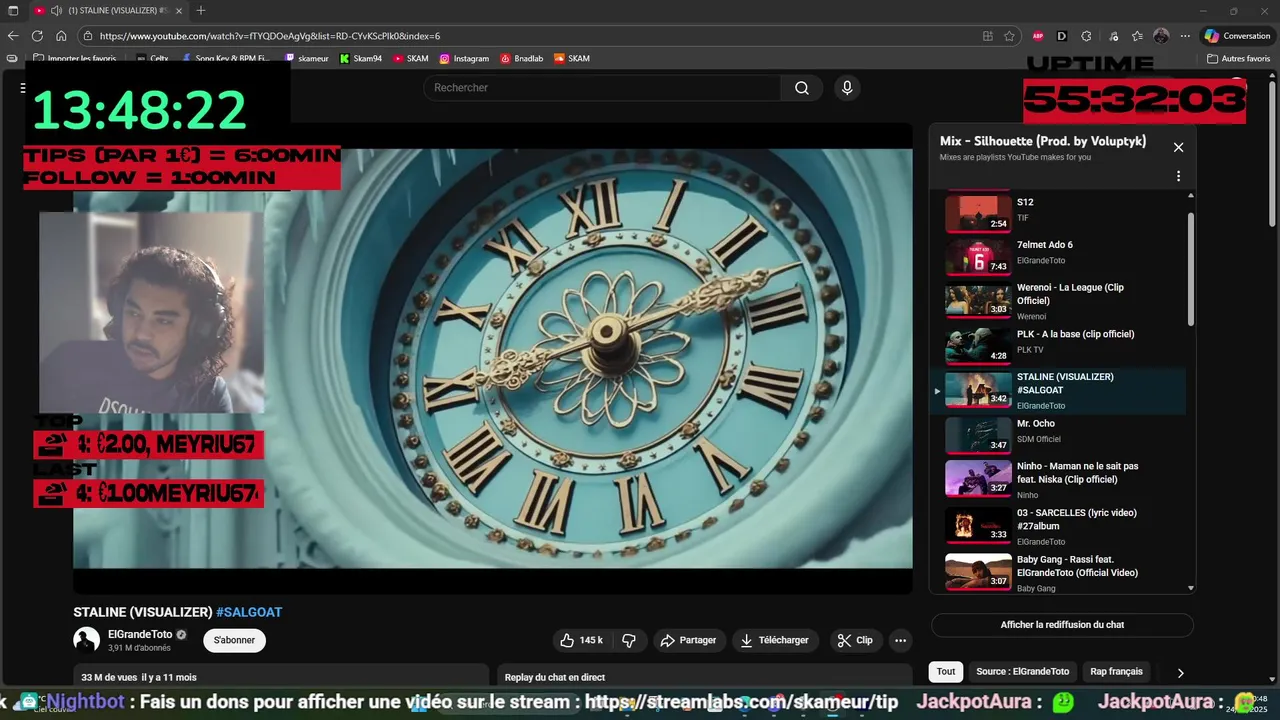This screenshot has width=1280, height=720.
Task: Open the skameur Twitch bookmark
Action: [x=306, y=59]
